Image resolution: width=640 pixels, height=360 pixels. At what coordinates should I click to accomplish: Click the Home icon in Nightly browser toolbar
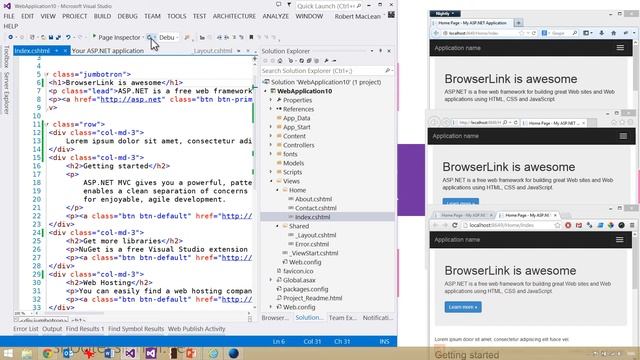613,33
